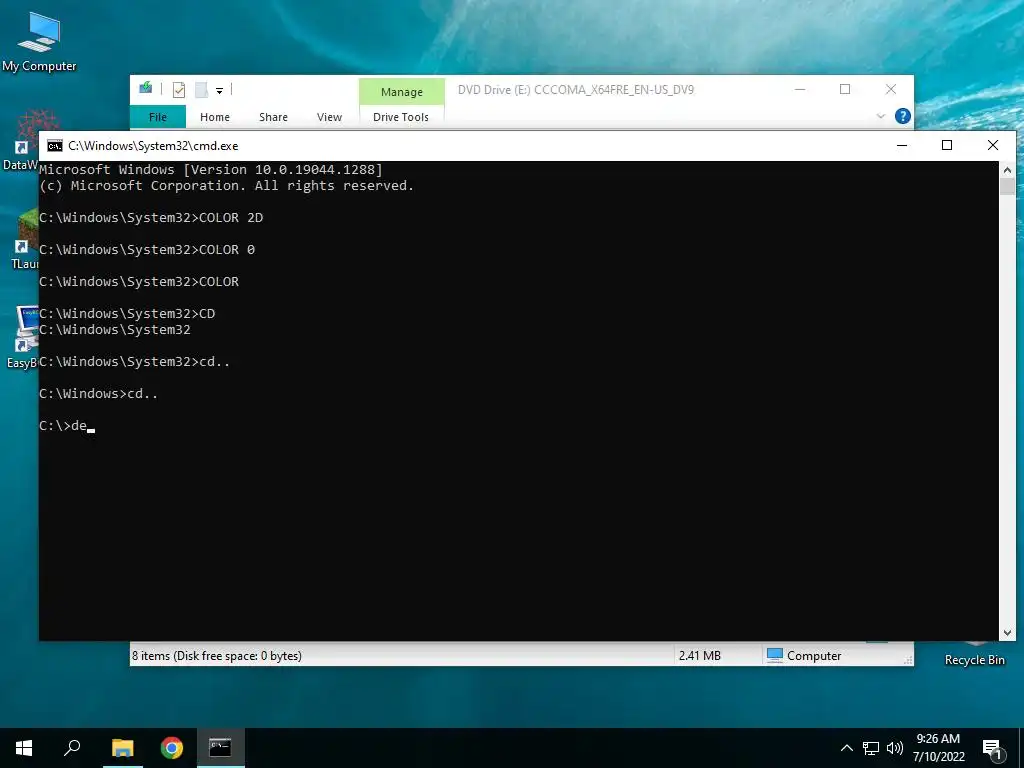The width and height of the screenshot is (1024, 768).
Task: Click scroll up arrow in cmd window
Action: [1007, 170]
